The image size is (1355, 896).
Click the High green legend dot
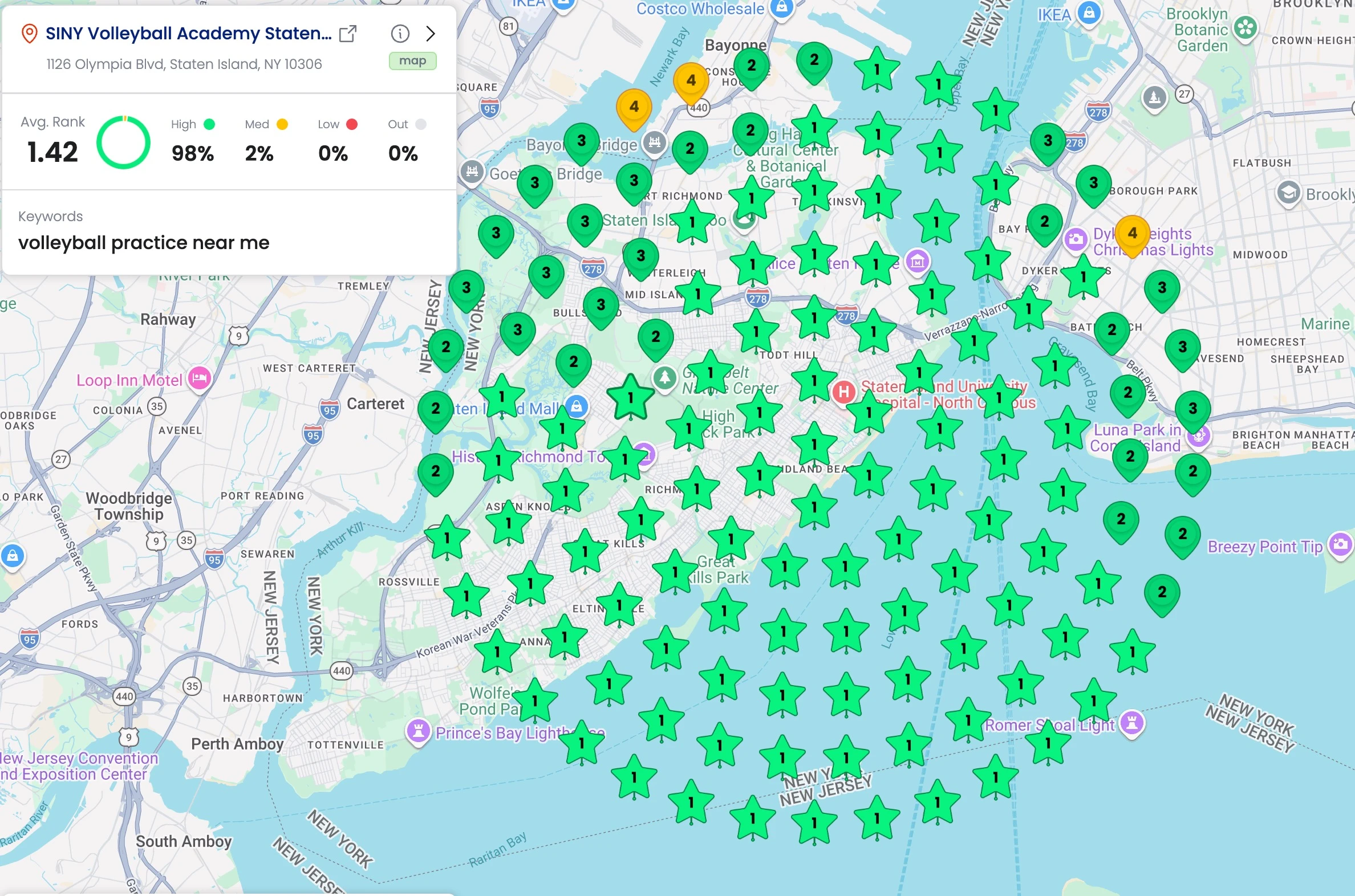[209, 124]
